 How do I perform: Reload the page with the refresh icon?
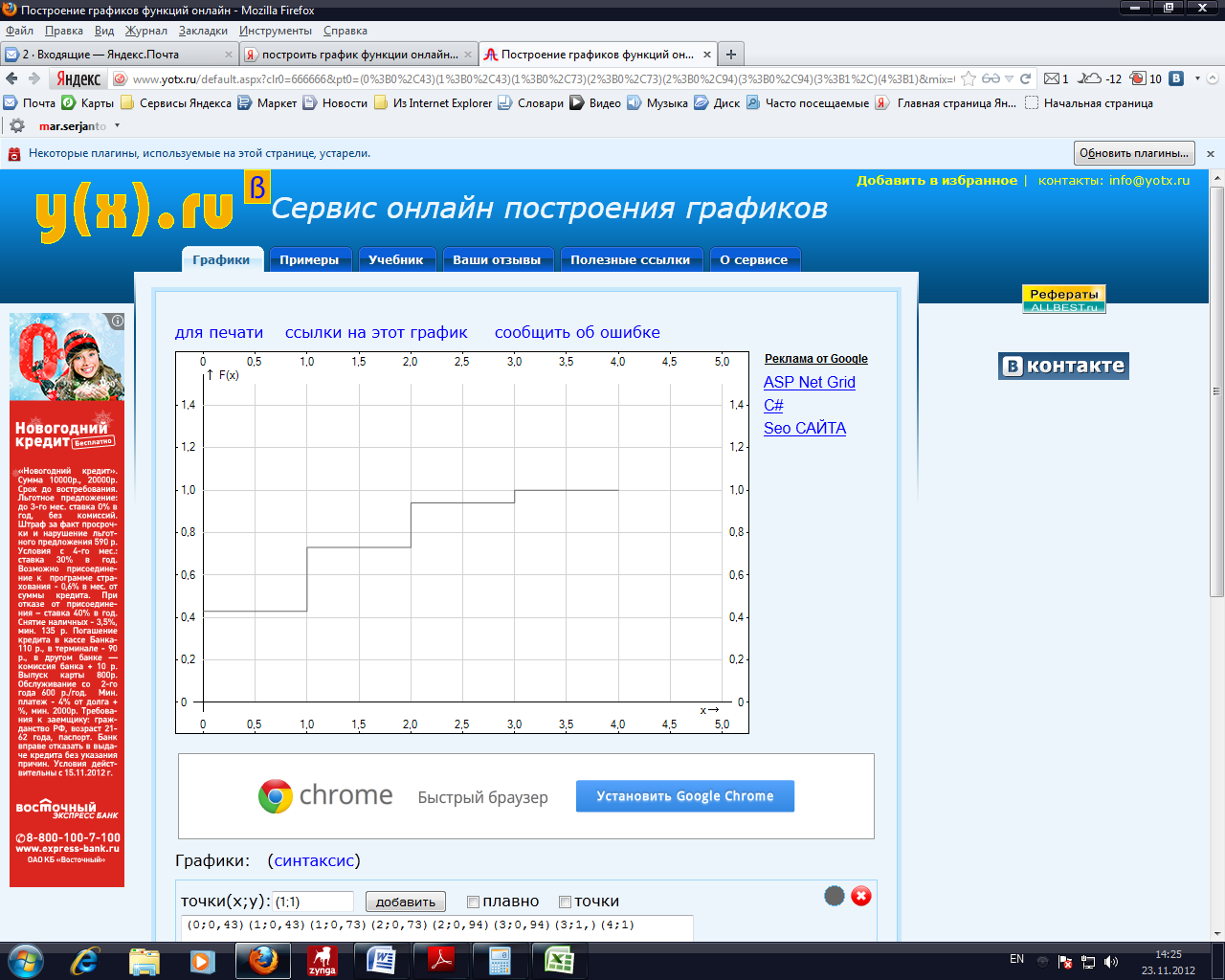1026,78
